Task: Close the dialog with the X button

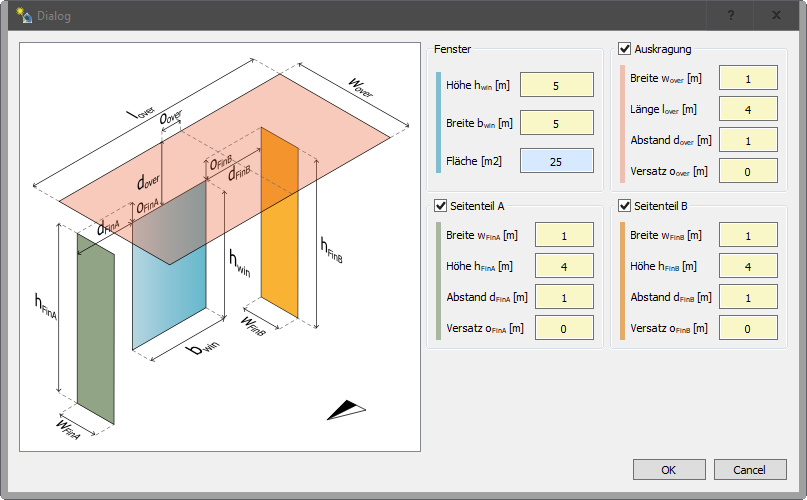Action: pos(777,15)
